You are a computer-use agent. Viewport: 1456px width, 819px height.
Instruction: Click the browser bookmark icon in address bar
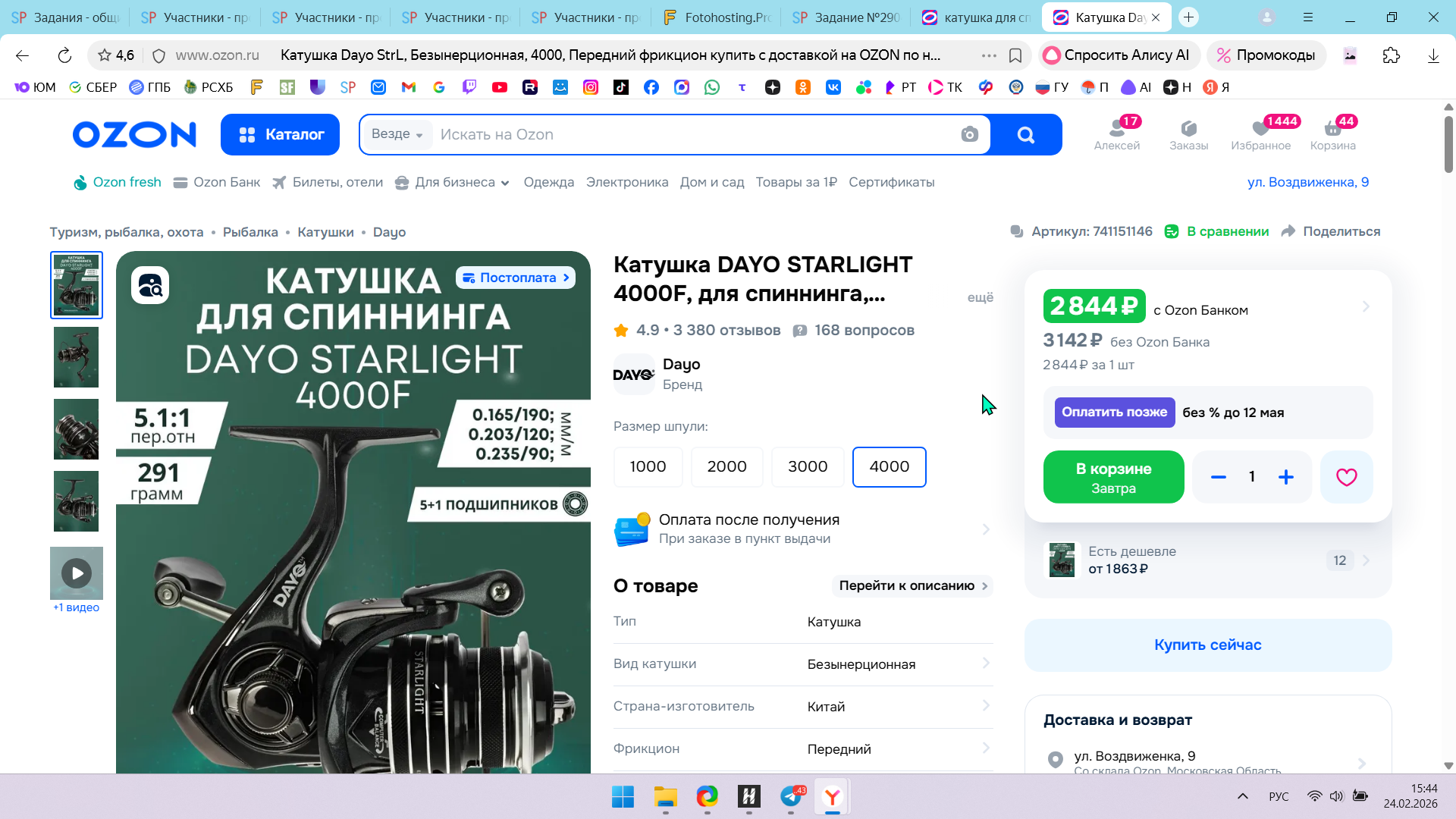(x=1015, y=55)
